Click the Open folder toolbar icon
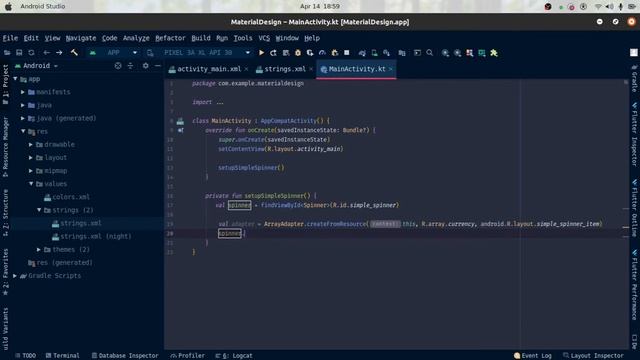Image resolution: width=640 pixels, height=360 pixels. pyautogui.click(x=7, y=53)
